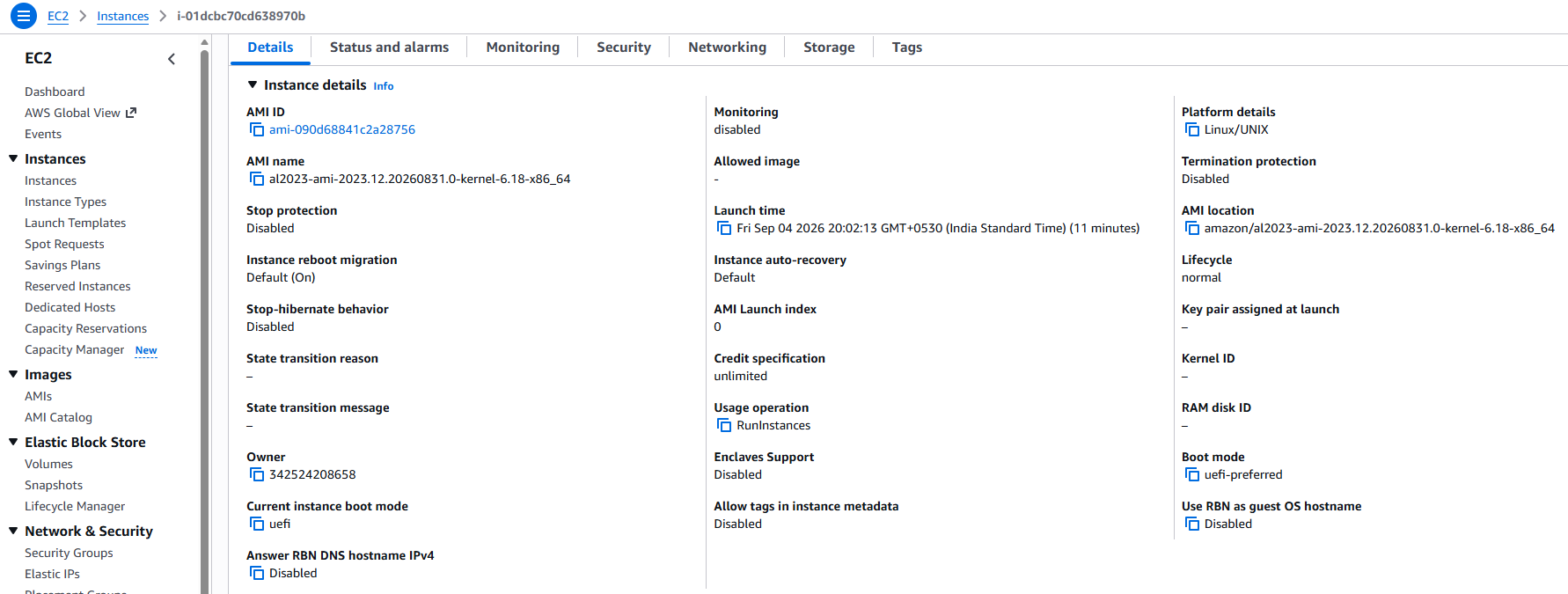Switch to the Storage tab

click(x=829, y=48)
